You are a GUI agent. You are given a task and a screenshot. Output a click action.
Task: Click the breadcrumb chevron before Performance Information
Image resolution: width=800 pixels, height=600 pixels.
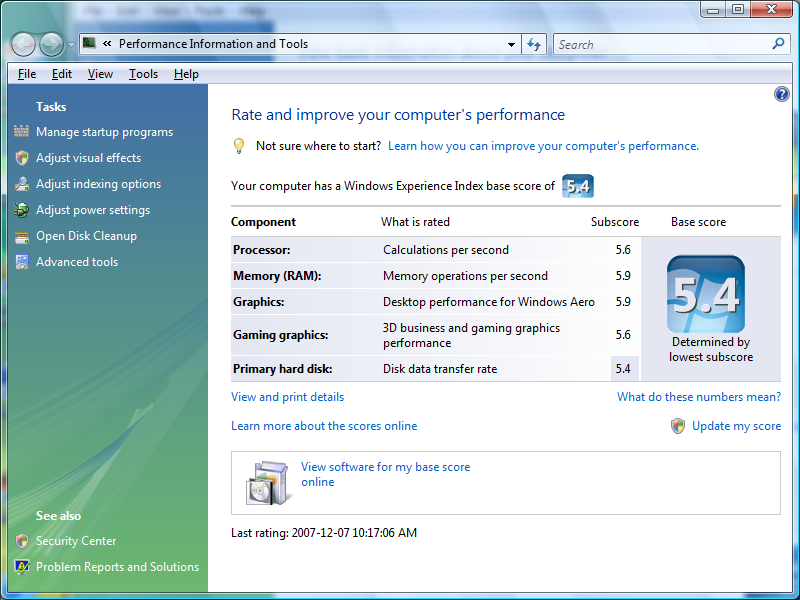107,44
